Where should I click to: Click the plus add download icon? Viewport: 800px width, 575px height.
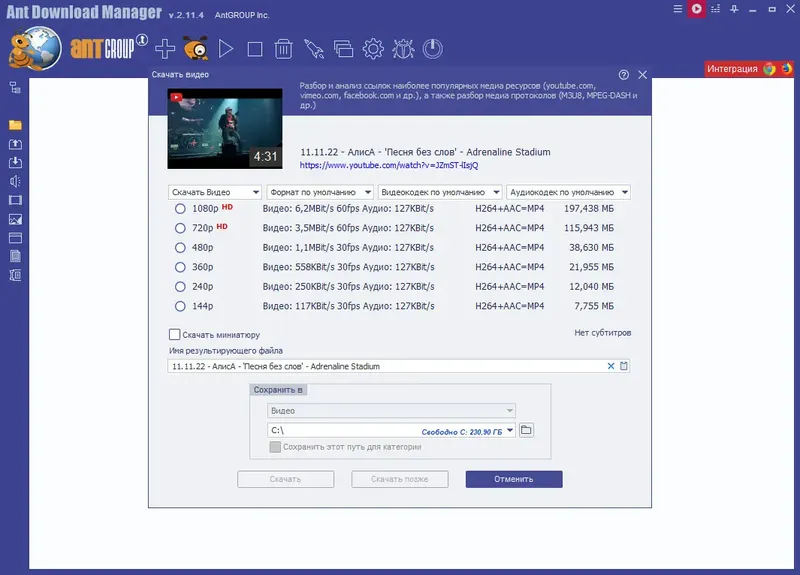coord(165,49)
